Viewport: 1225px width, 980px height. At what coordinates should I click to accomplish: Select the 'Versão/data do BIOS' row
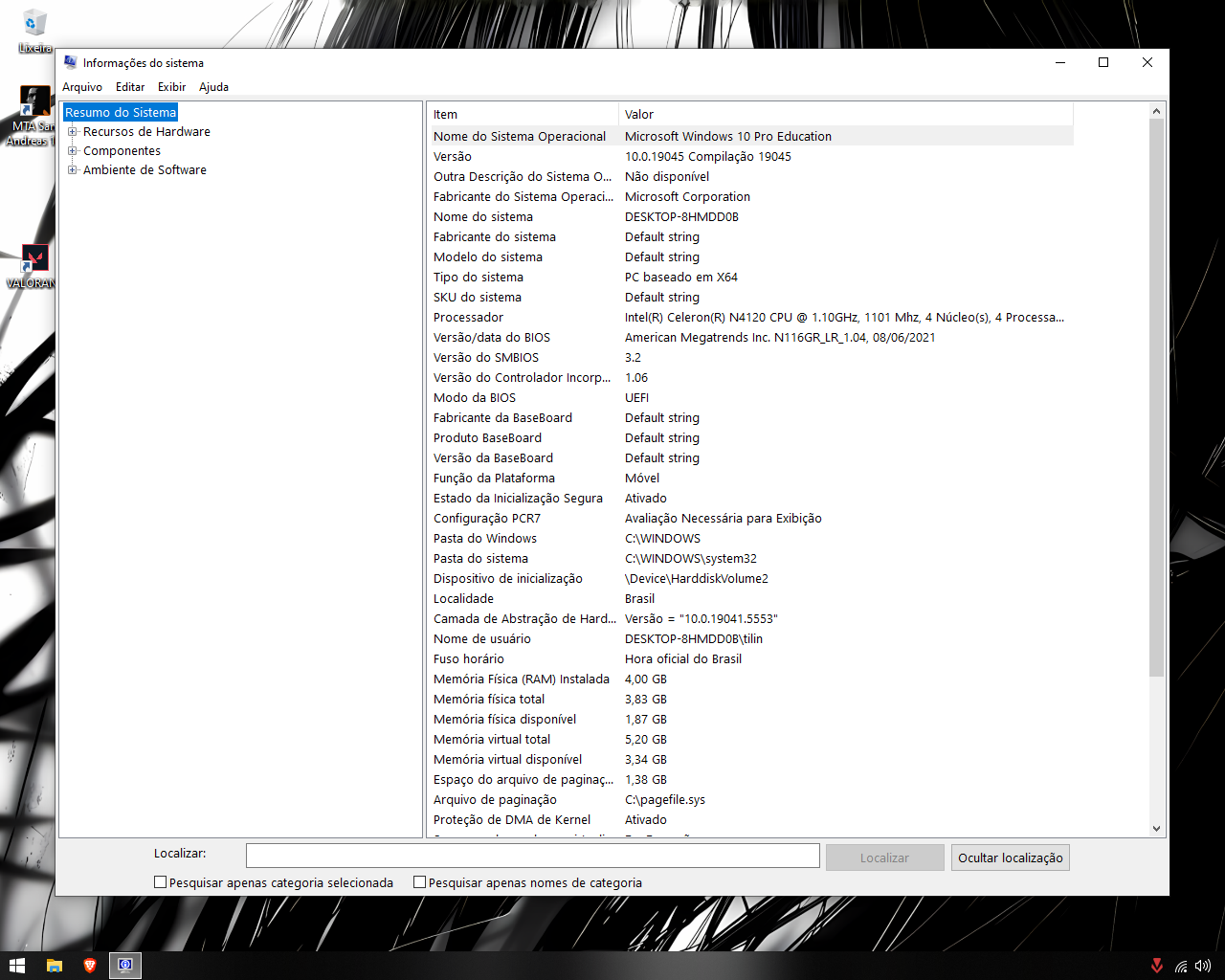click(751, 338)
